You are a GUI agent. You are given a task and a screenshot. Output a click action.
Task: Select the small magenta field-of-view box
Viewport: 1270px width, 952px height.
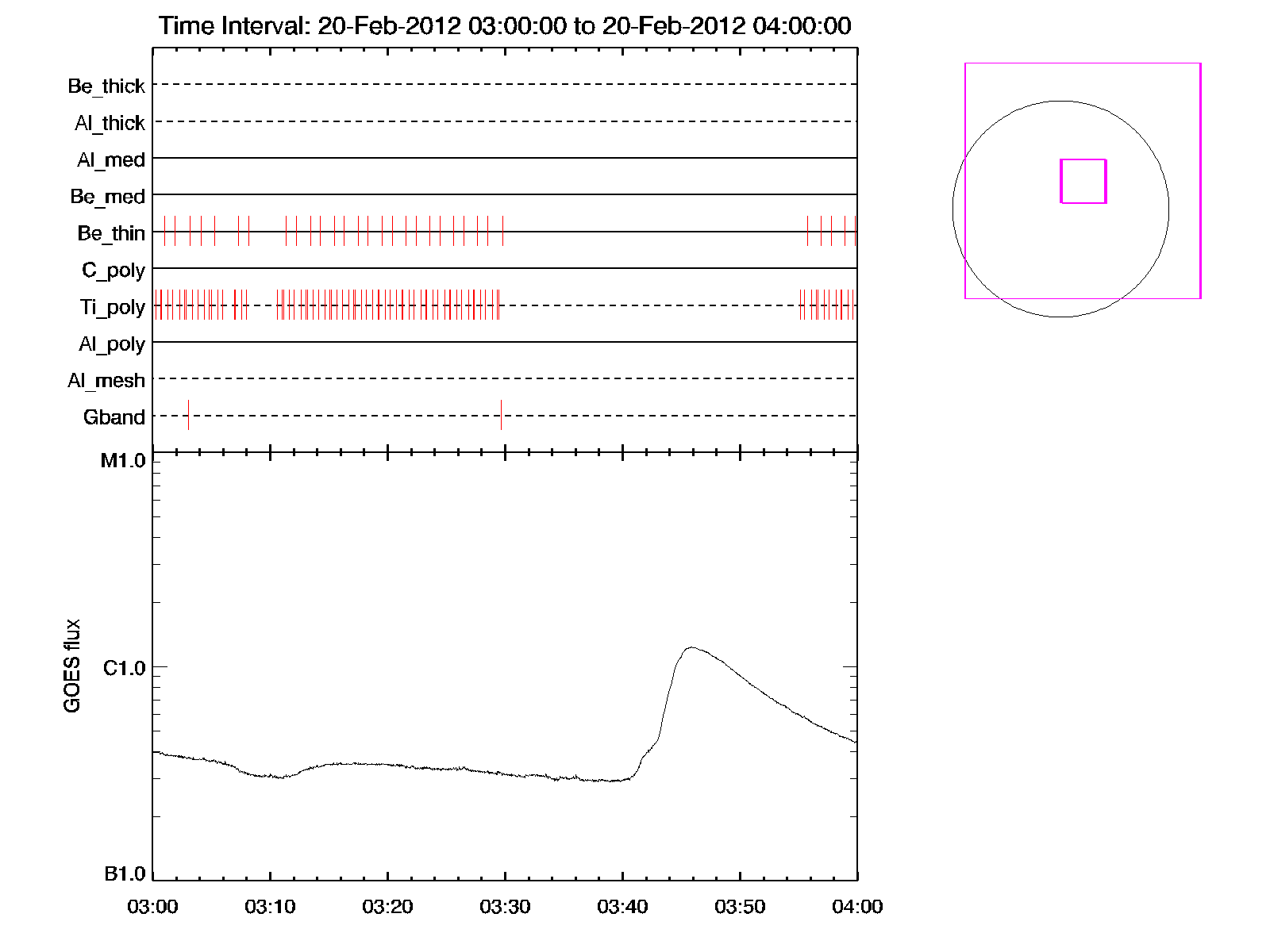[x=1083, y=181]
